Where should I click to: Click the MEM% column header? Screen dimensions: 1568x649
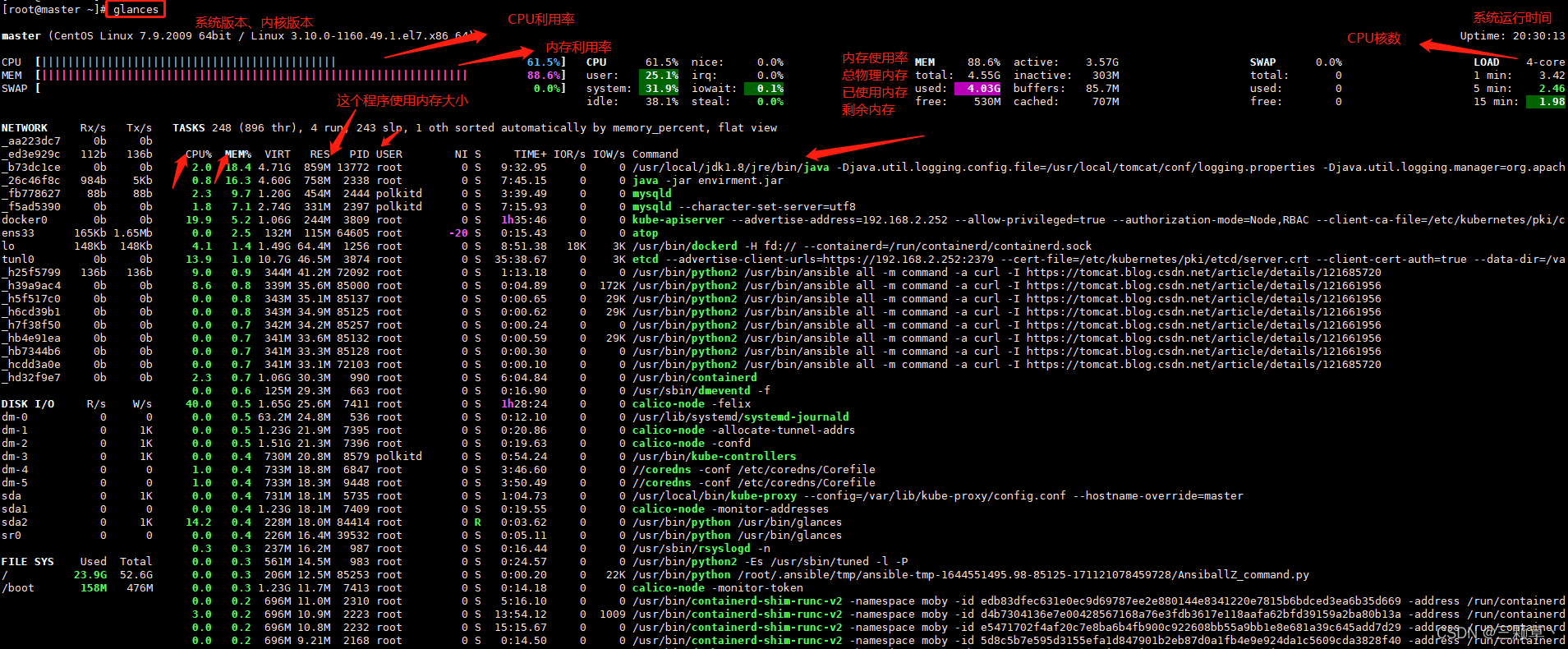238,154
